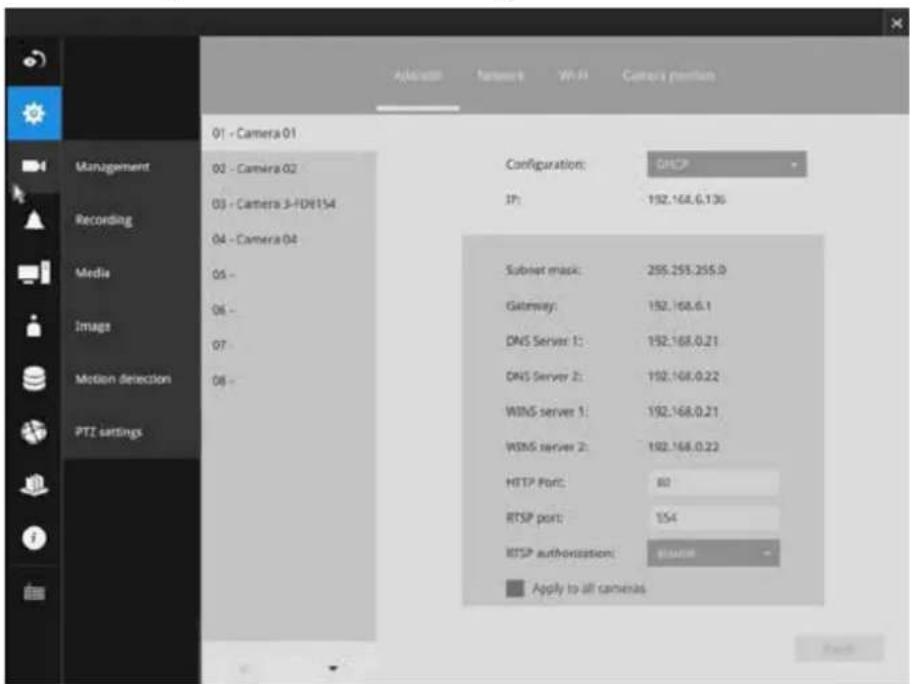Open the RTSP authorization dropdown
Image resolution: width=912 pixels, height=684 pixels.
[x=713, y=554]
